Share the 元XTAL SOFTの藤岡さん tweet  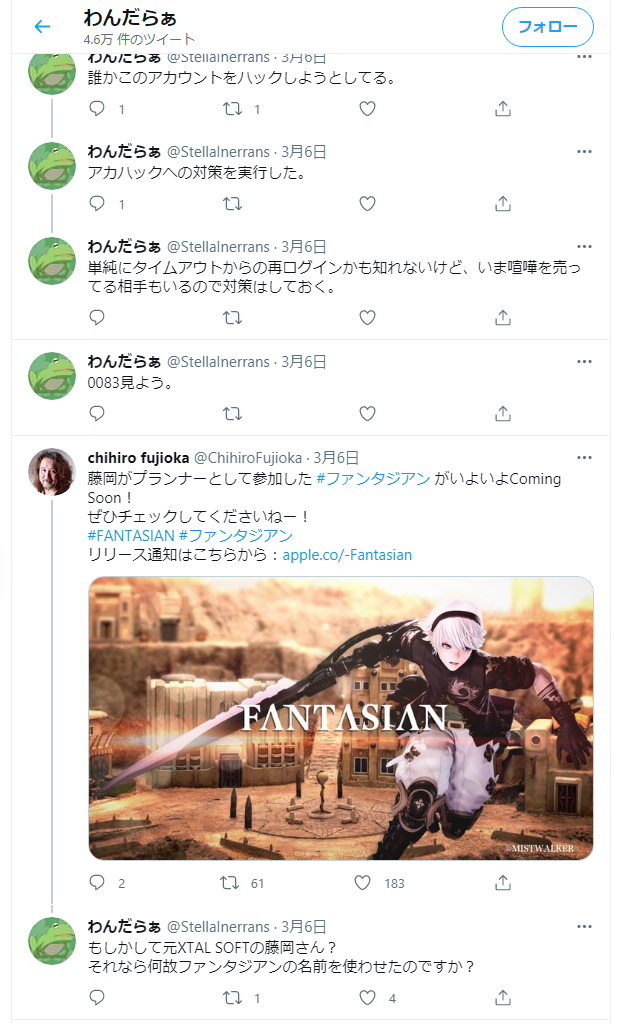502,997
